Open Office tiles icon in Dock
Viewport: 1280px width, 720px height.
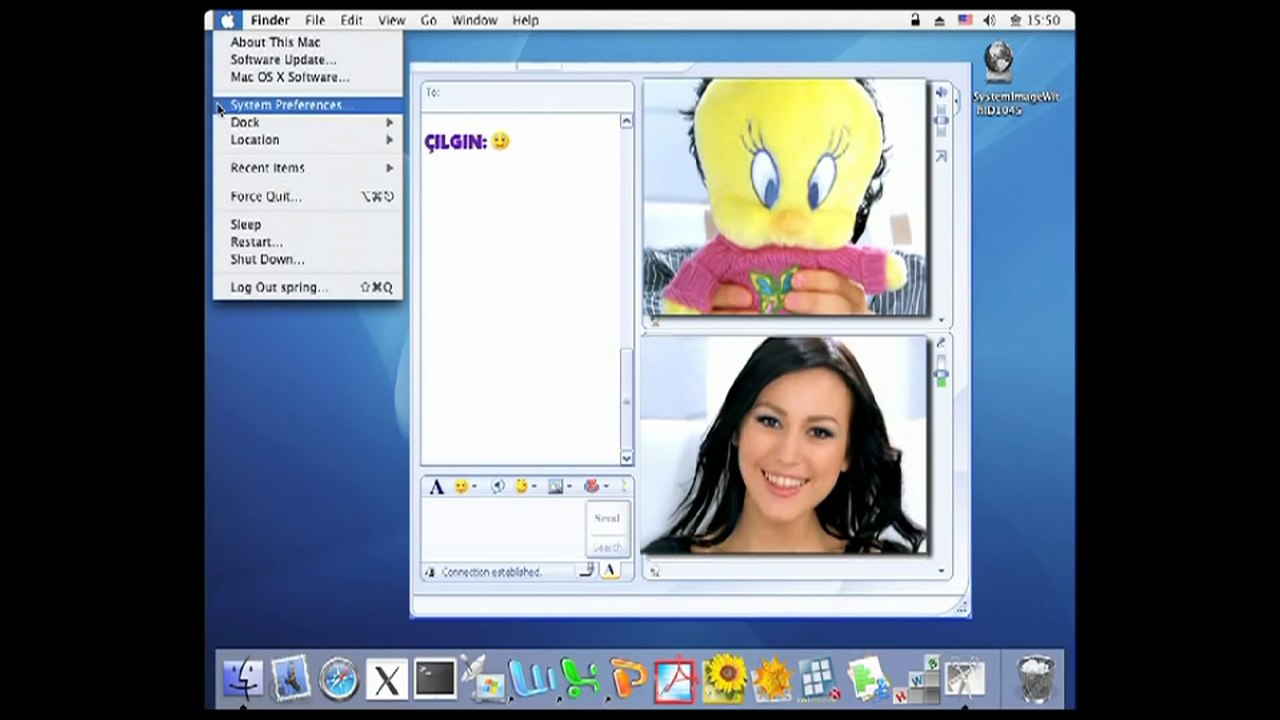917,679
